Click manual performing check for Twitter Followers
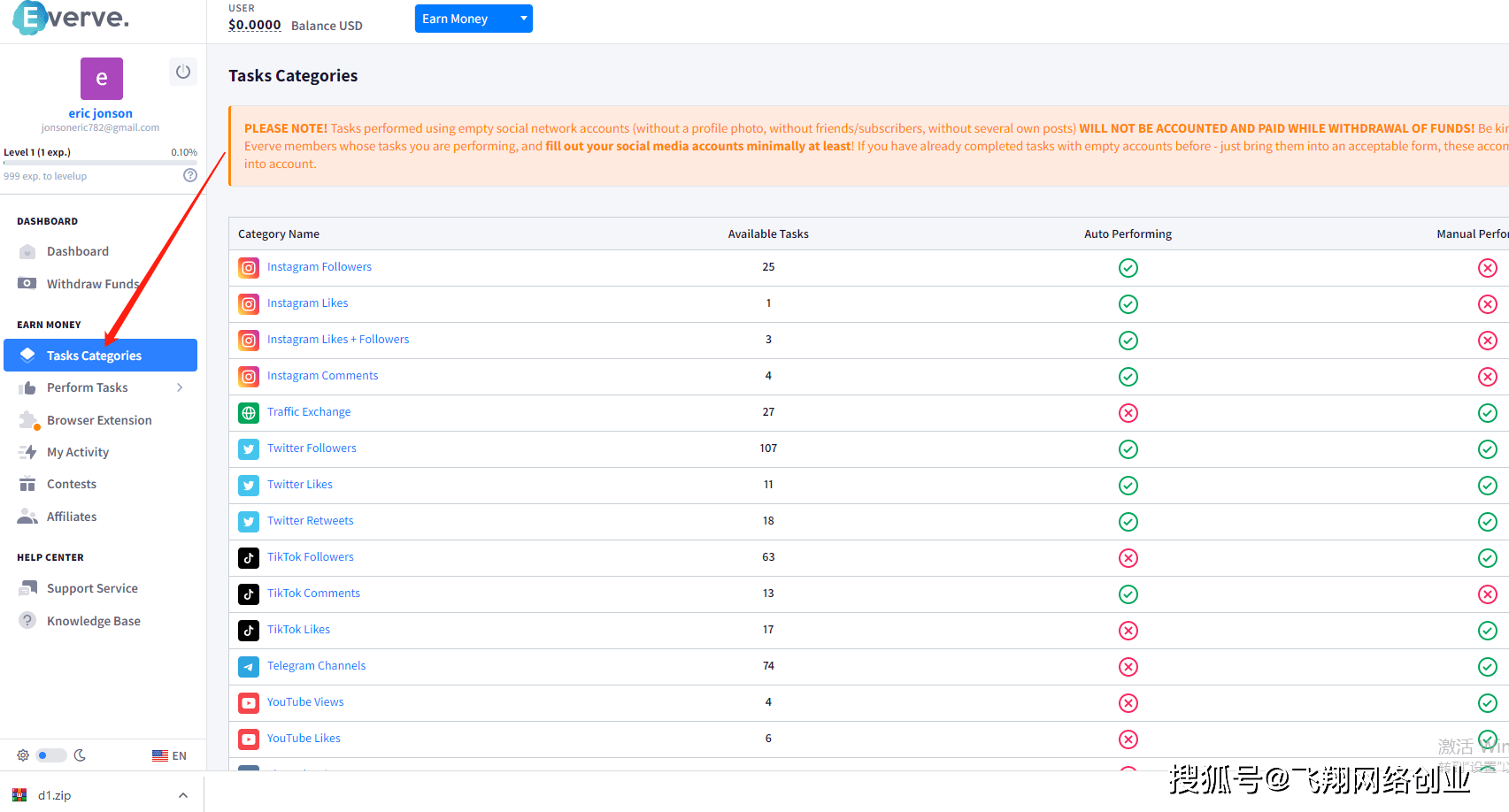This screenshot has height=812, width=1509. (1487, 448)
